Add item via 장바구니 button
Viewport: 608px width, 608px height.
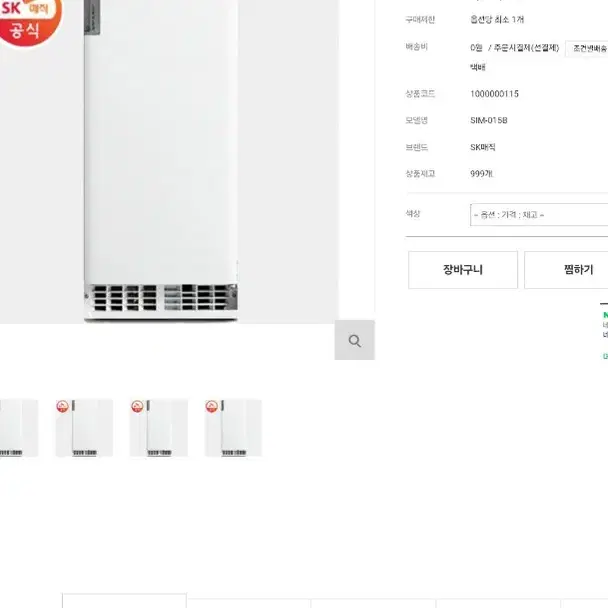coord(463,270)
